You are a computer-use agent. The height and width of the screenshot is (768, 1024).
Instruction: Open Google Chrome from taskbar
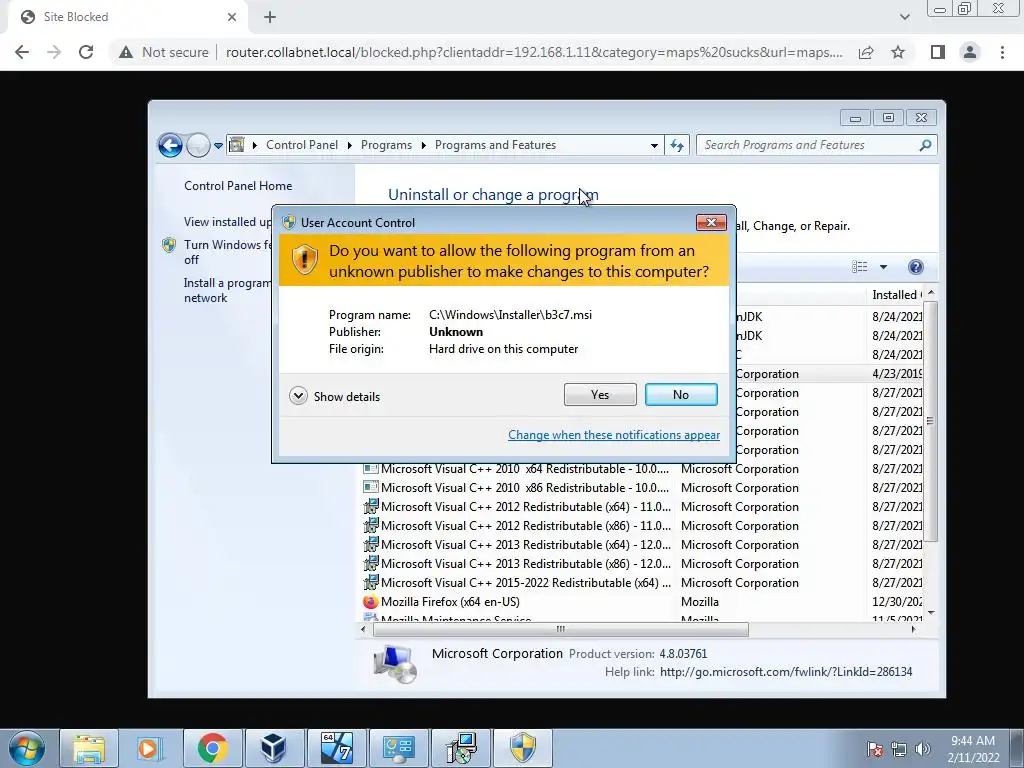point(212,748)
